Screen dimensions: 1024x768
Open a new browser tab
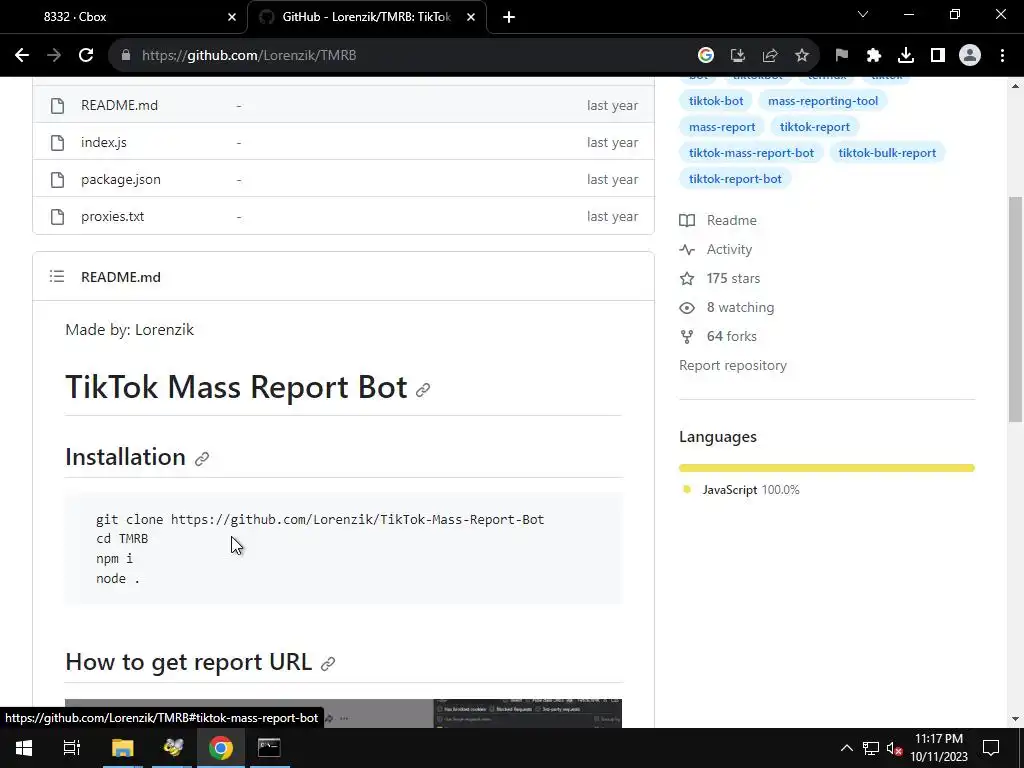509,18
